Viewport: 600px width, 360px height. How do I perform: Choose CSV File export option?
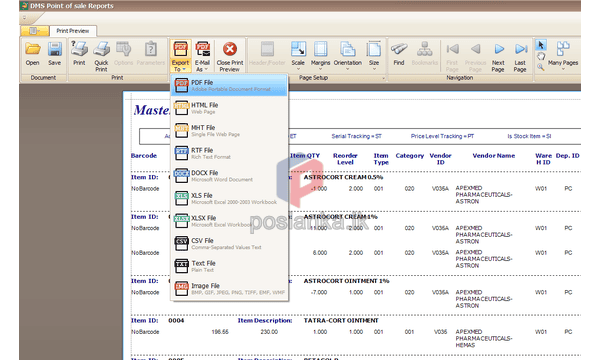coord(230,243)
